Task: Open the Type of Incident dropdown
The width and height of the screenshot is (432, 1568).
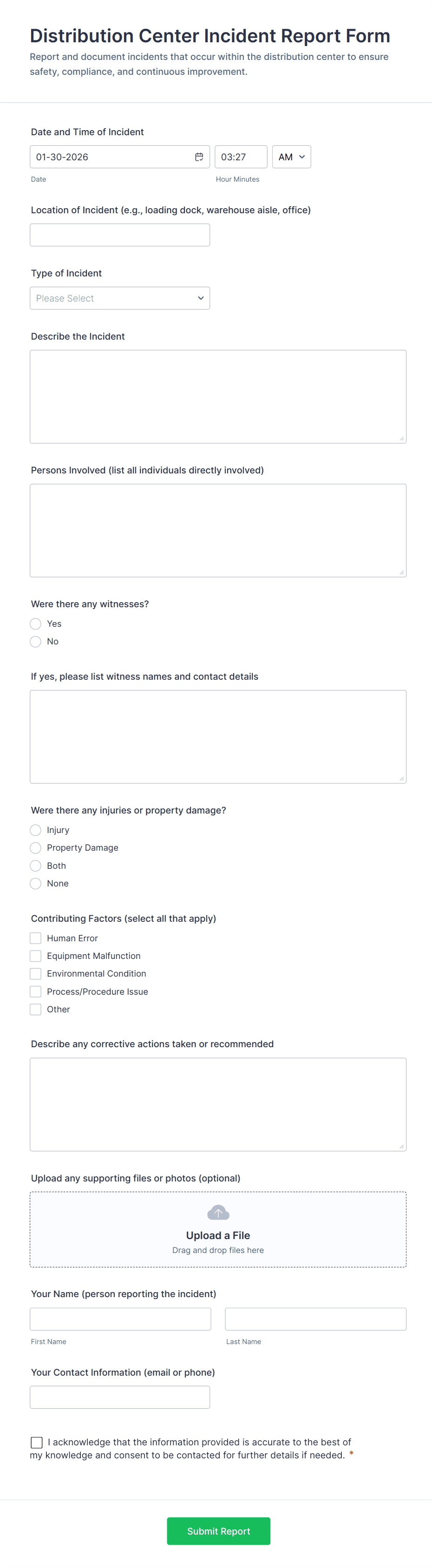Action: tap(119, 298)
